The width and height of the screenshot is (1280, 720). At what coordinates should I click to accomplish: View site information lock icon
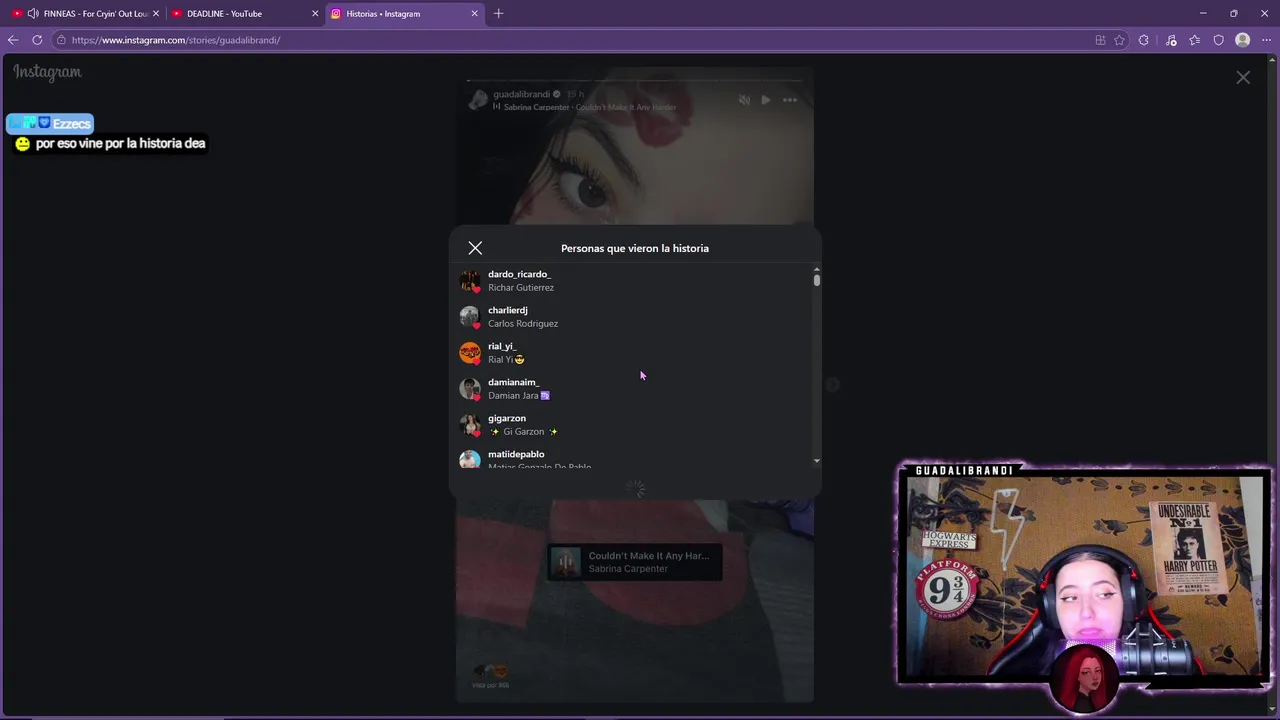pos(61,40)
